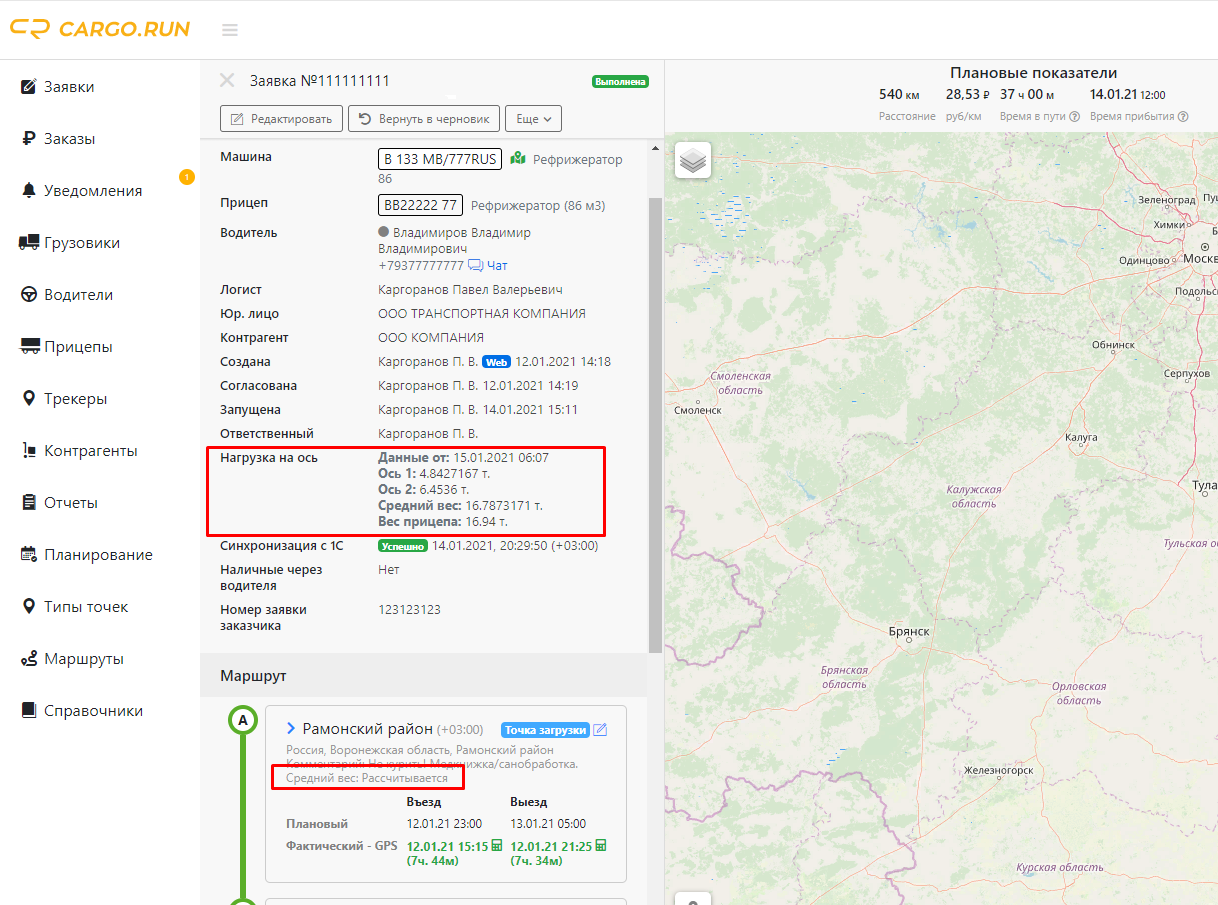Open Грузовики in the sidebar
Viewport: 1218px width, 905px height.
82,243
